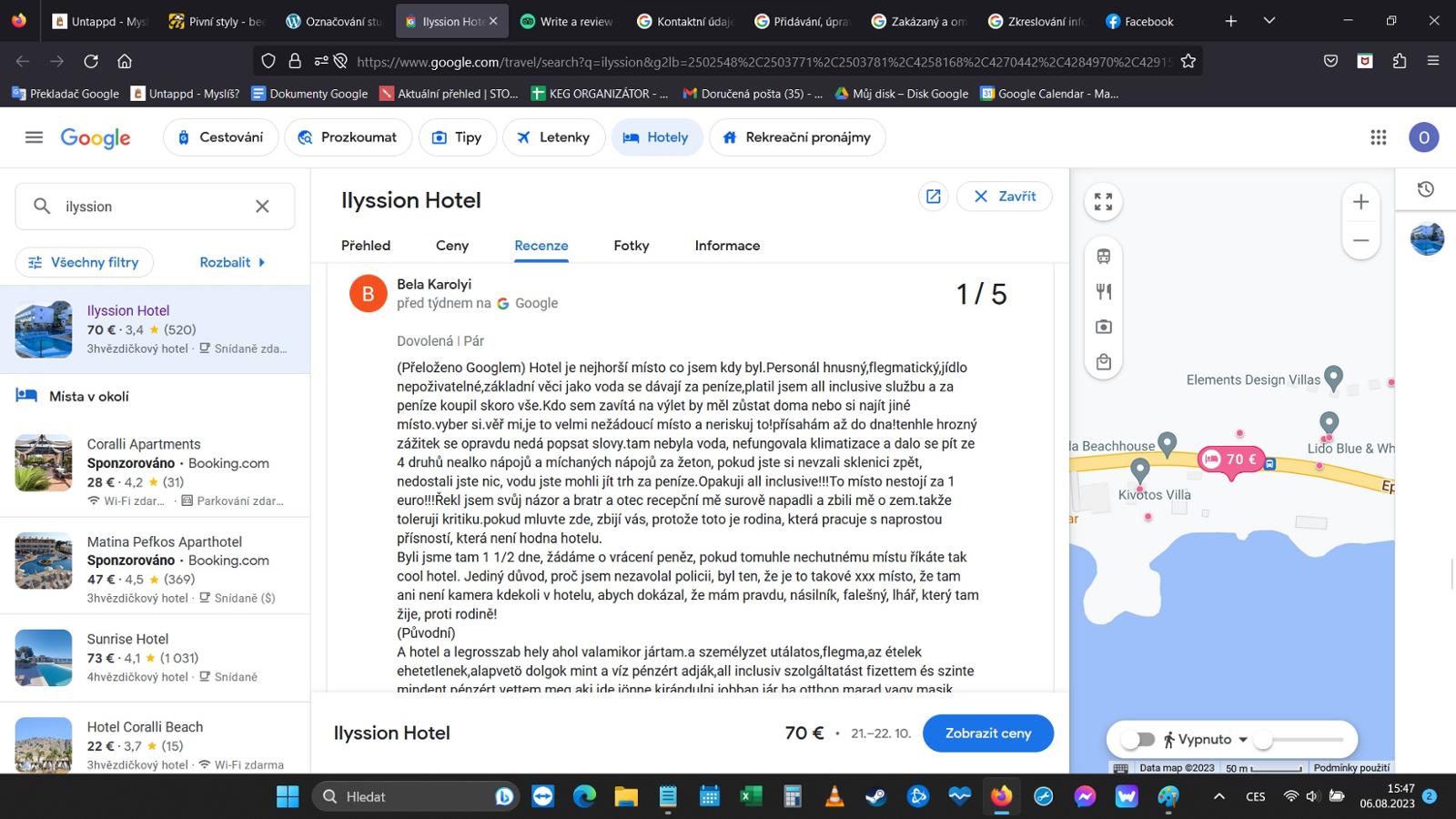The image size is (1456, 819).
Task: Open recently viewed history icon
Action: (x=1426, y=189)
